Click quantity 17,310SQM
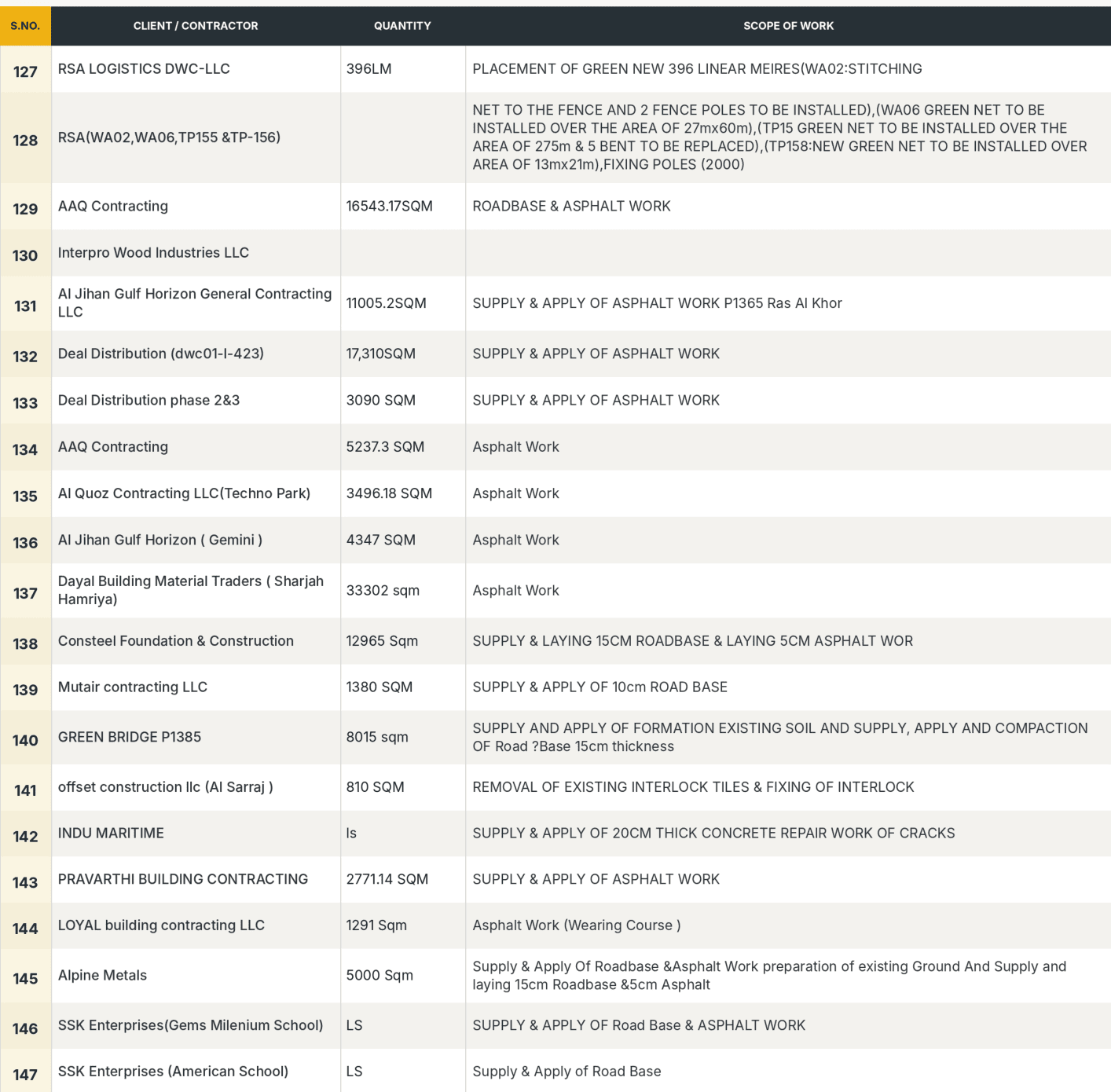Viewport: 1111px width, 1092px height. click(381, 354)
